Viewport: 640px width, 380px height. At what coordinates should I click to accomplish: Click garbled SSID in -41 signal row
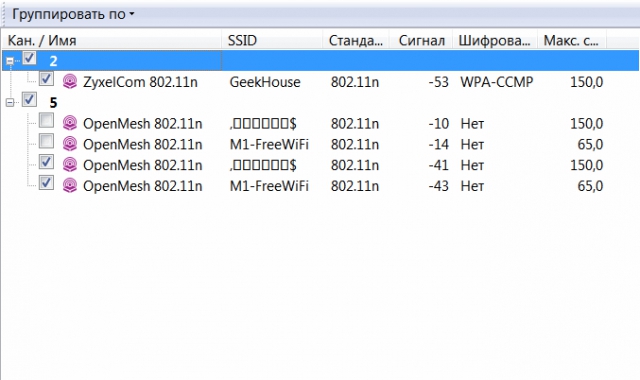coord(263,165)
